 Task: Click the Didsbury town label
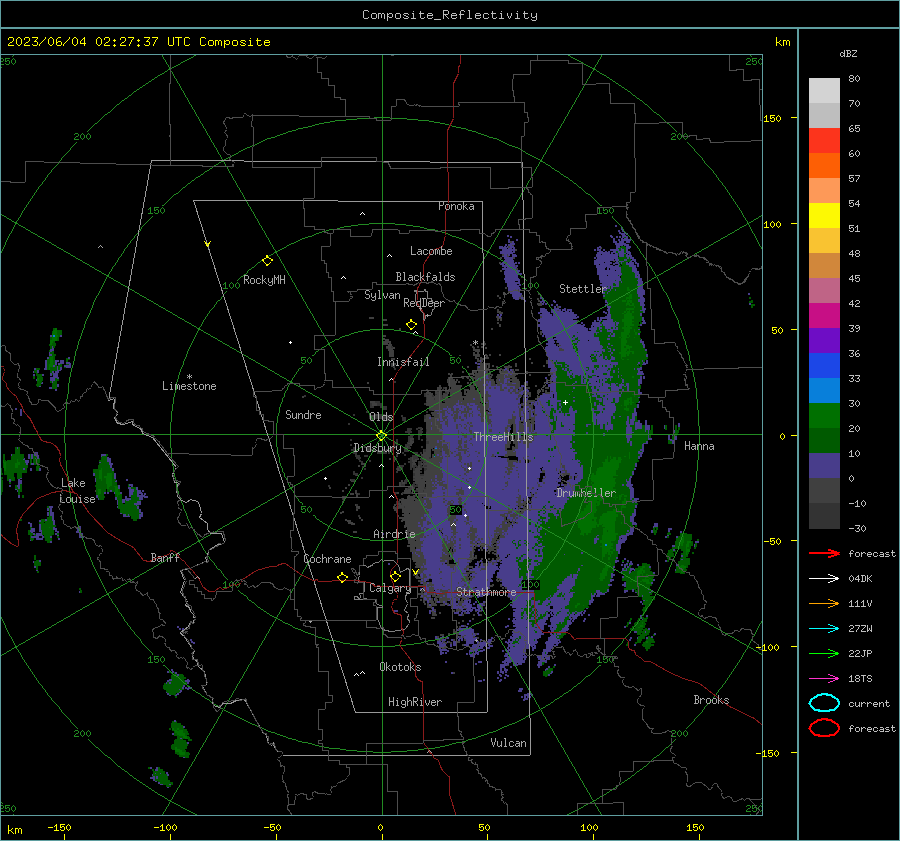pyautogui.click(x=377, y=448)
